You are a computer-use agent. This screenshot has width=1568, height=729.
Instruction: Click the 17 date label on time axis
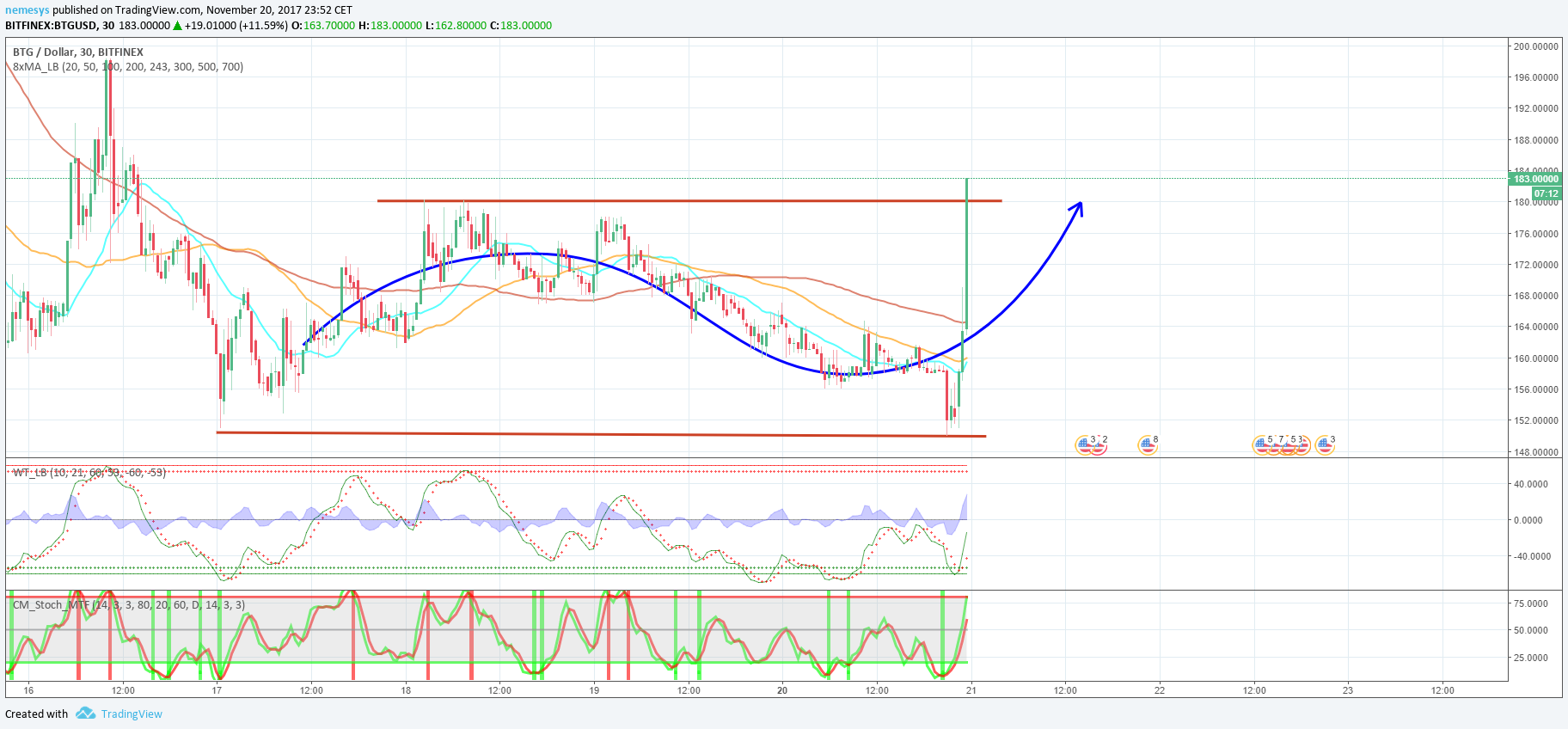pyautogui.click(x=217, y=689)
